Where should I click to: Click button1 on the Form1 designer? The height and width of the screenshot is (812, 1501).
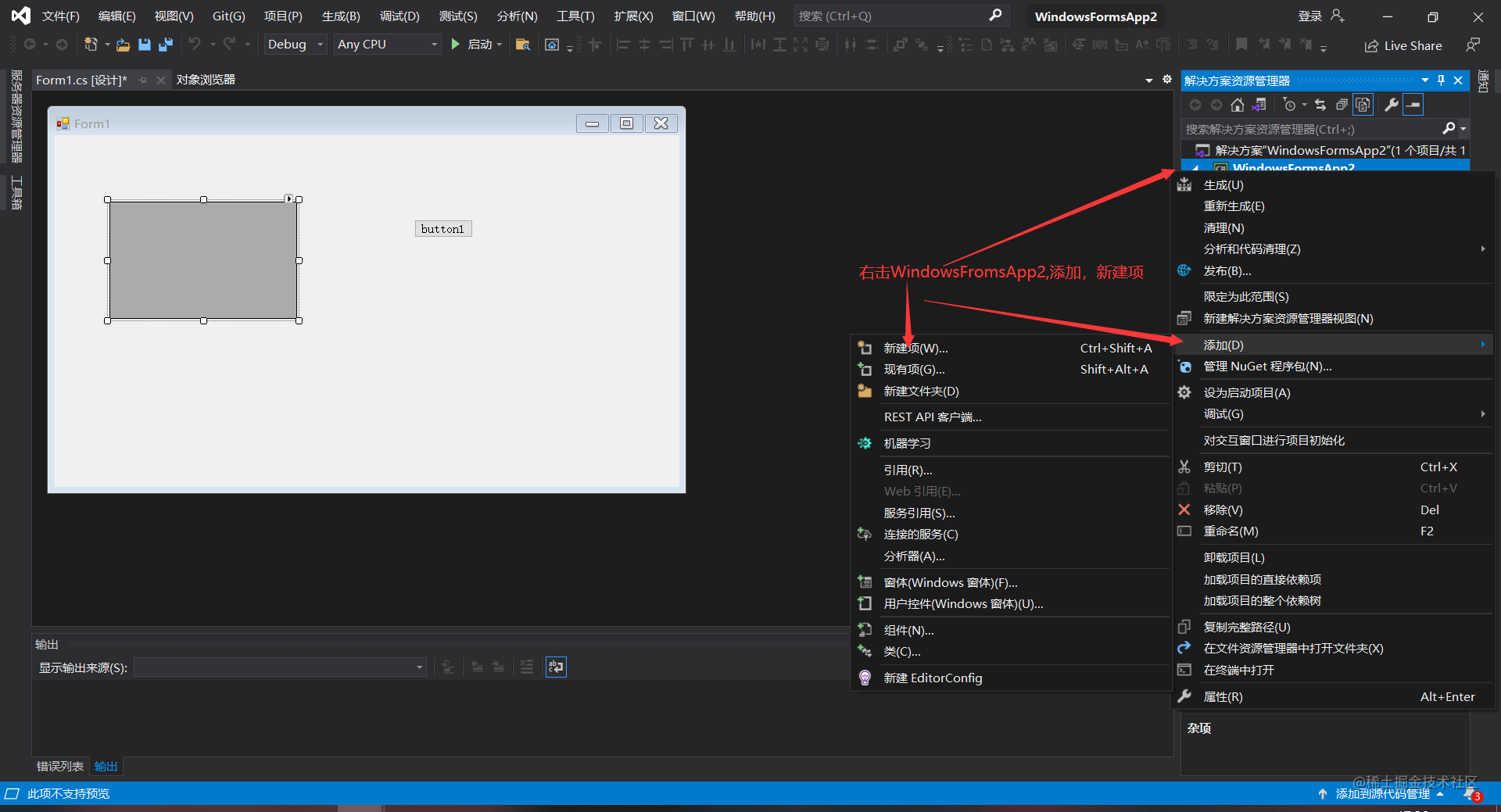[x=443, y=229]
